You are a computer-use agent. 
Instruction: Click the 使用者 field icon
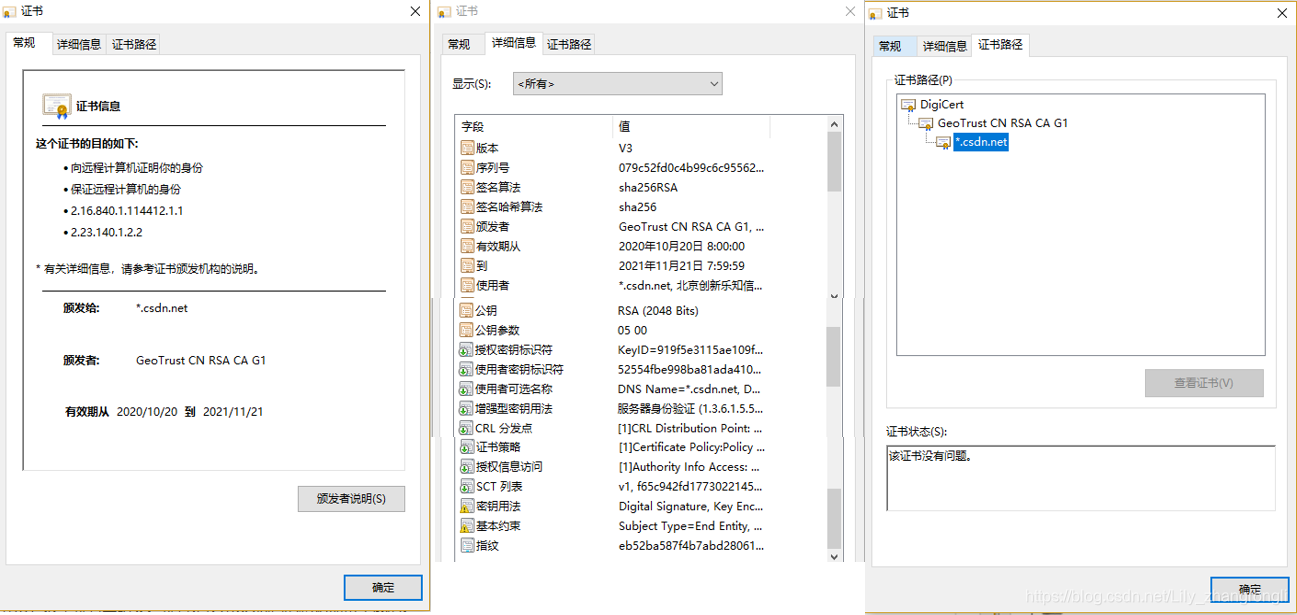(466, 285)
